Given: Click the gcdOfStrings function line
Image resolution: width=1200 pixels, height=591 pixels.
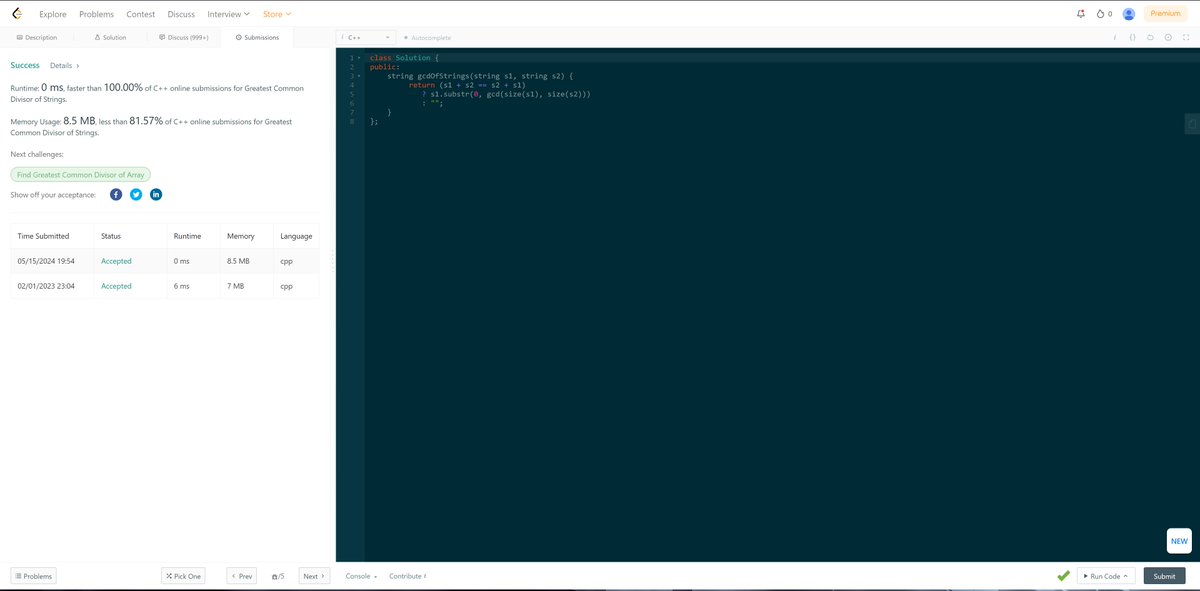Looking at the screenshot, I should [x=479, y=76].
